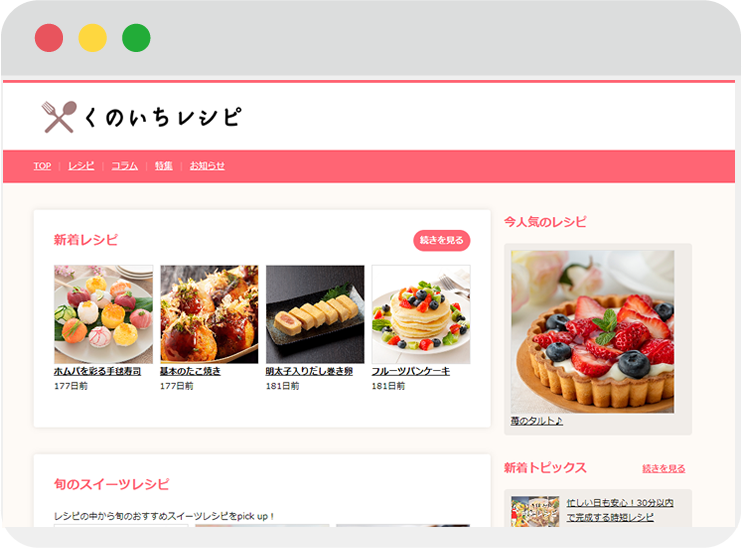Click the green window dot
This screenshot has width=742, height=548.
[x=136, y=38]
